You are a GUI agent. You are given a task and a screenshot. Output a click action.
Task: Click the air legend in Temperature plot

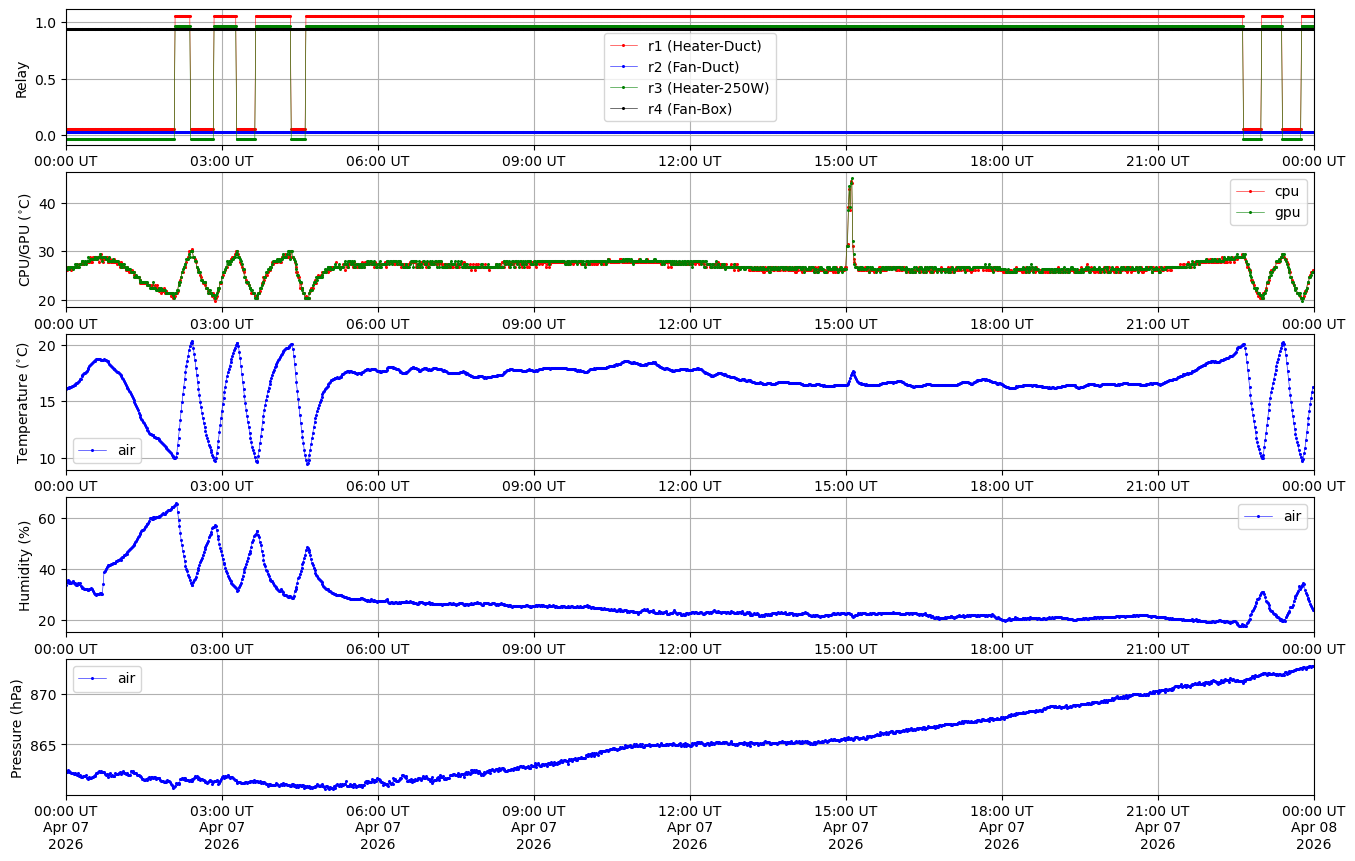(126, 451)
